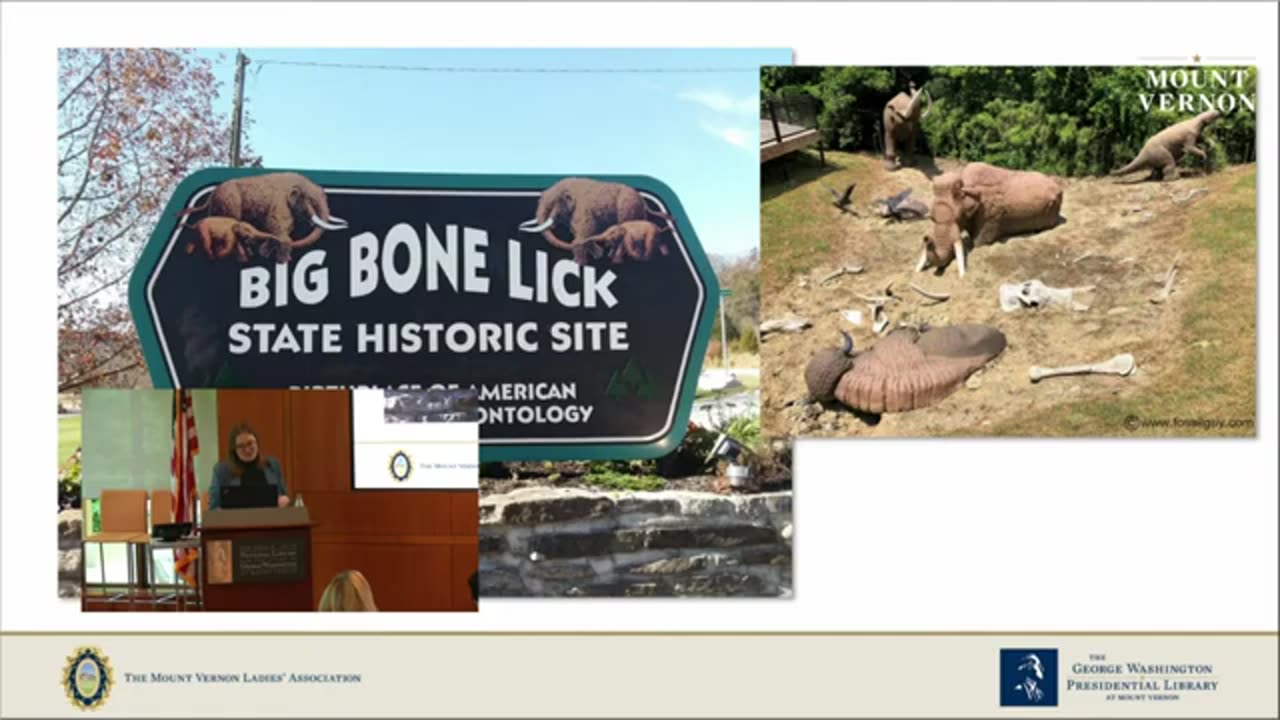The height and width of the screenshot is (720, 1280).
Task: Click the mammoth illustration on sign's right corner
Action: click(597, 220)
